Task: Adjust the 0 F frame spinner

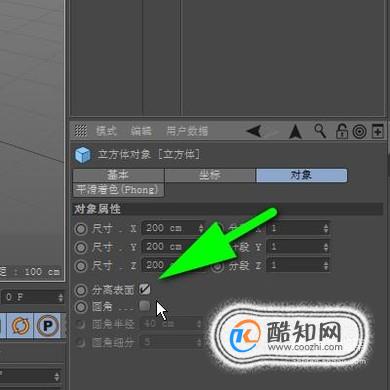Action: coord(60,297)
